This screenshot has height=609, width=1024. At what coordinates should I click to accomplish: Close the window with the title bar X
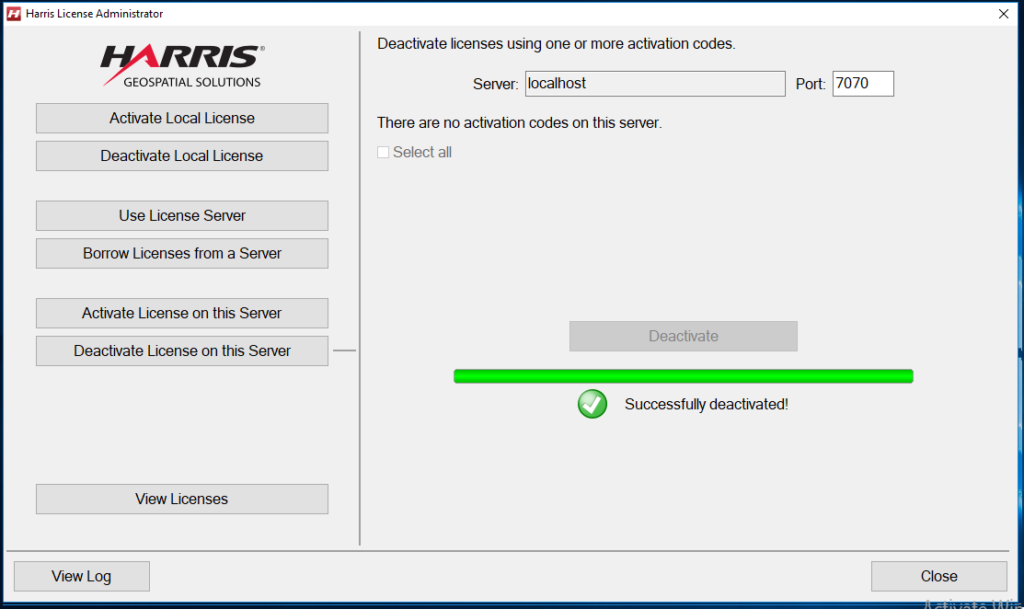[x=1004, y=14]
